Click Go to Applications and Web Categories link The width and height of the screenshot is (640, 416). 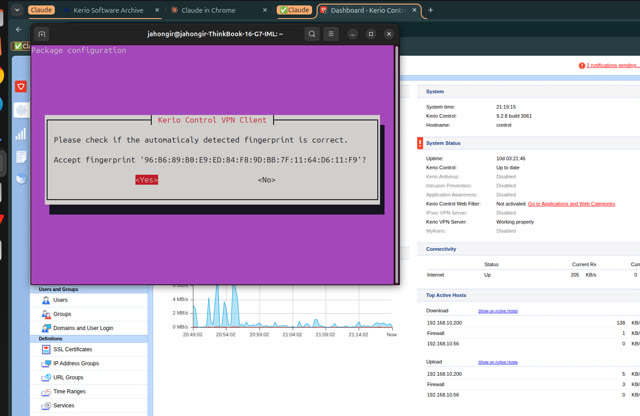pos(571,204)
